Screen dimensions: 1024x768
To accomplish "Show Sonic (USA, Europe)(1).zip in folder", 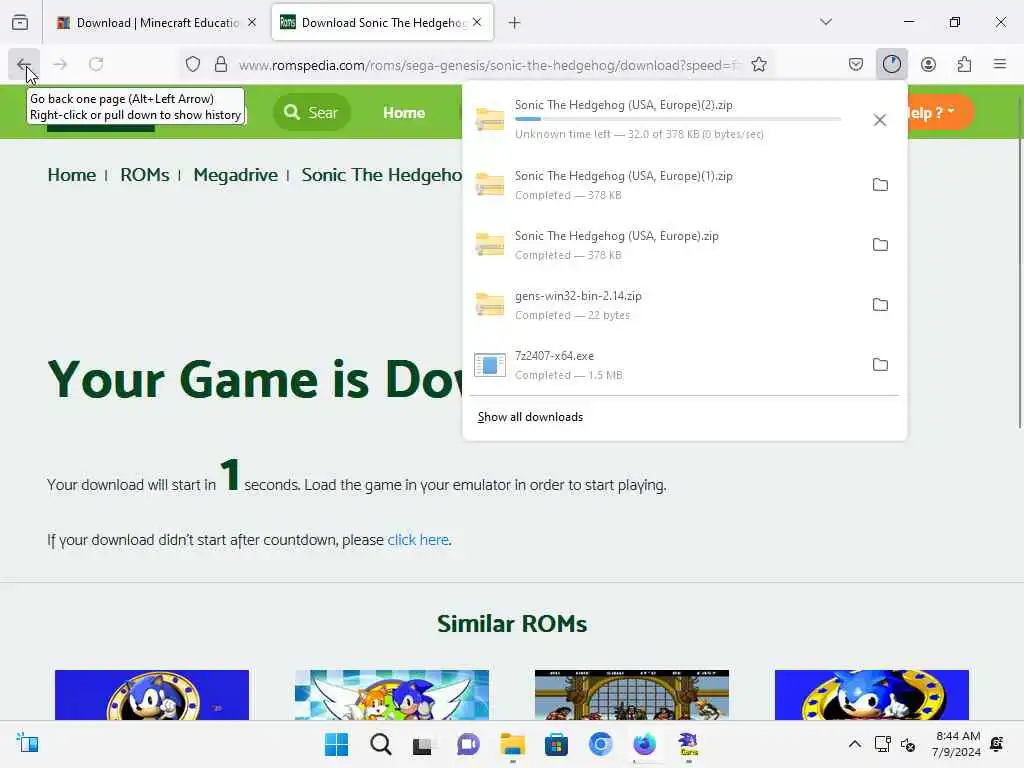I will [x=880, y=185].
